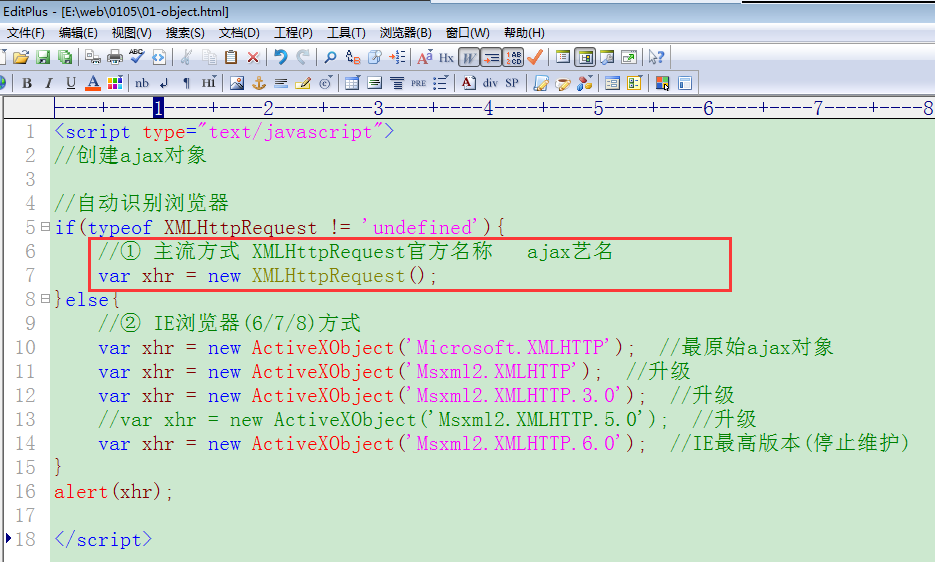Viewport: 935px width, 562px height.
Task: Click the ruler column marker 1
Action: pyautogui.click(x=158, y=108)
